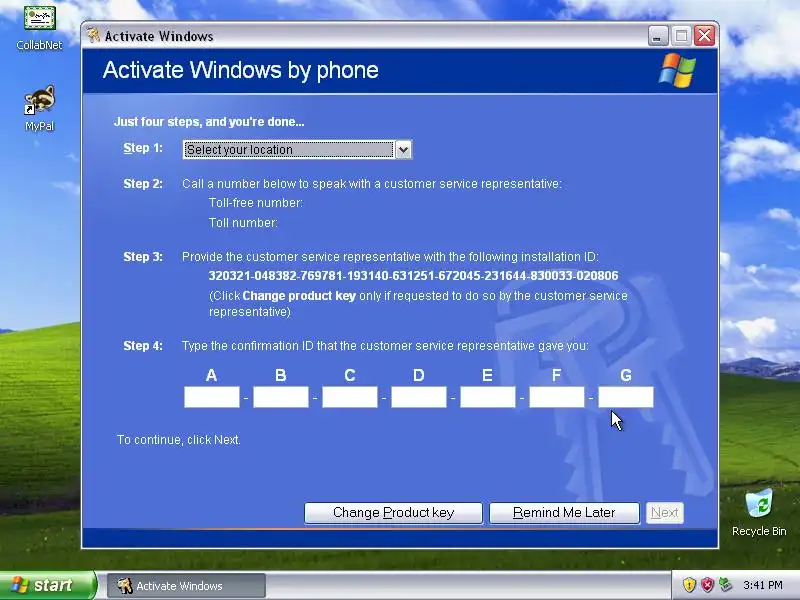Click the red shield alert tray icon
This screenshot has width=800, height=600.
click(707, 585)
